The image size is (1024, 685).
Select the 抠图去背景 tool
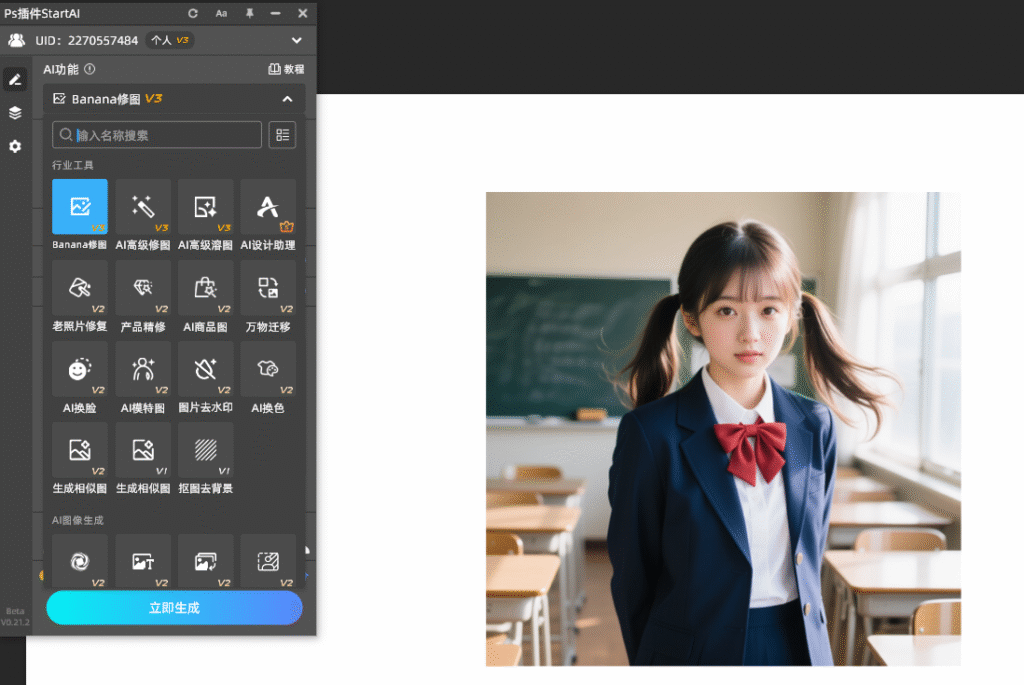point(205,450)
